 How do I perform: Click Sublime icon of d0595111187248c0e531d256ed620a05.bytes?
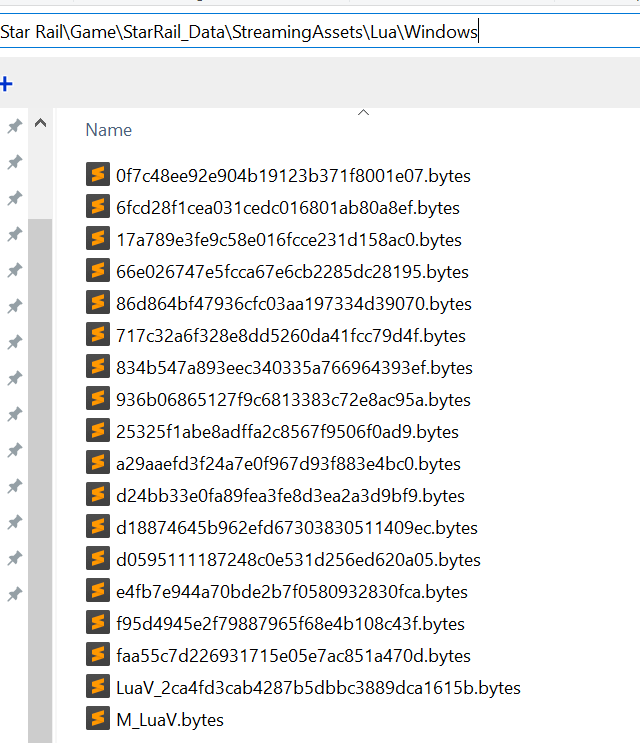(x=98, y=558)
